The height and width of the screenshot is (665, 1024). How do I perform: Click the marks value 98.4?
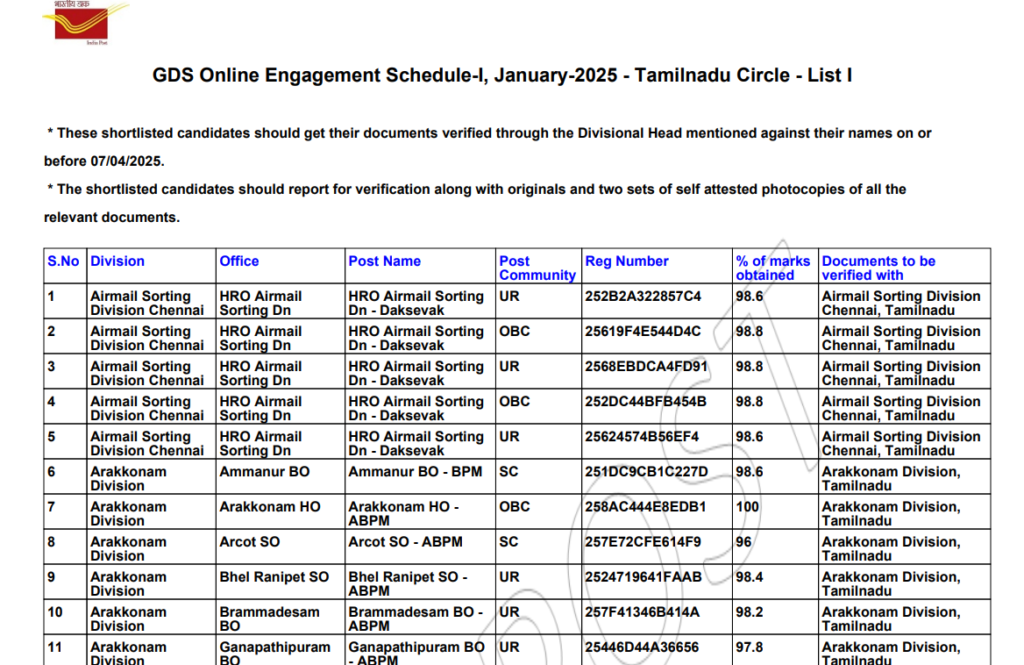[750, 577]
